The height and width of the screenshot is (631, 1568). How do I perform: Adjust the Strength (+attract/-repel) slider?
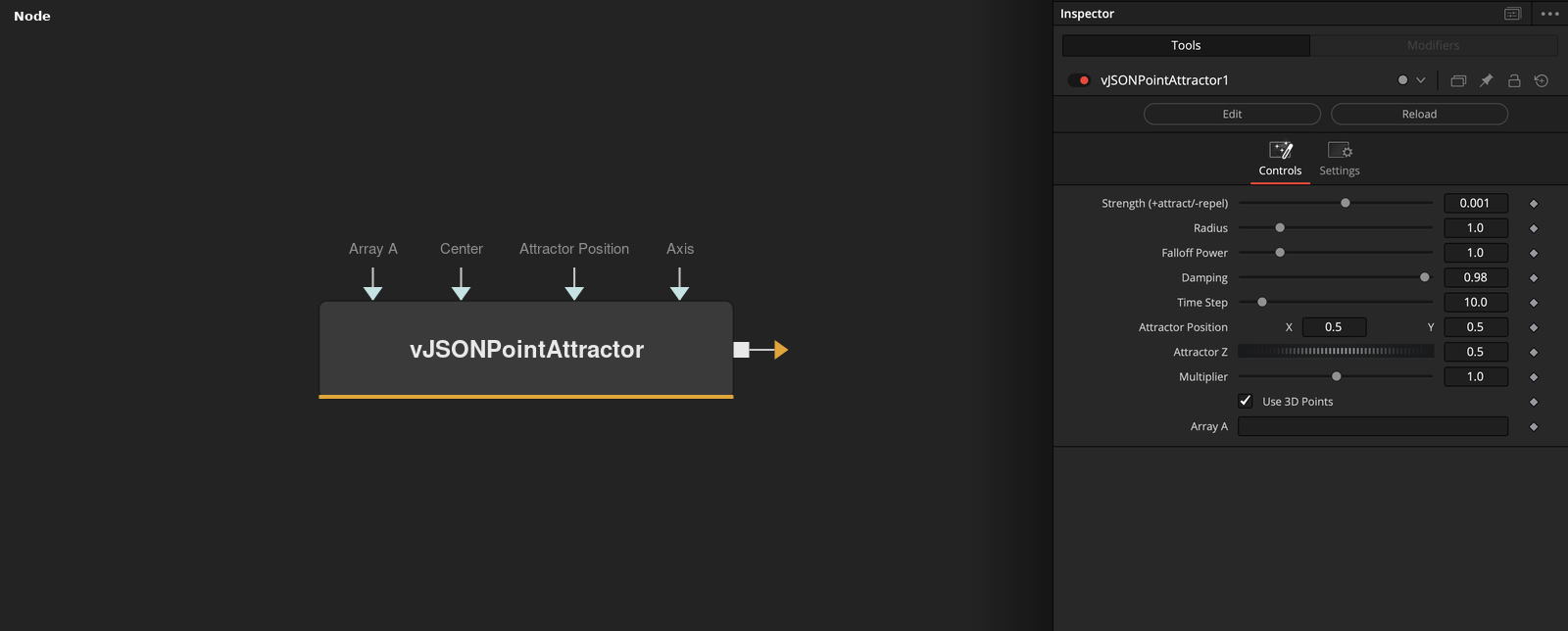(1336, 203)
